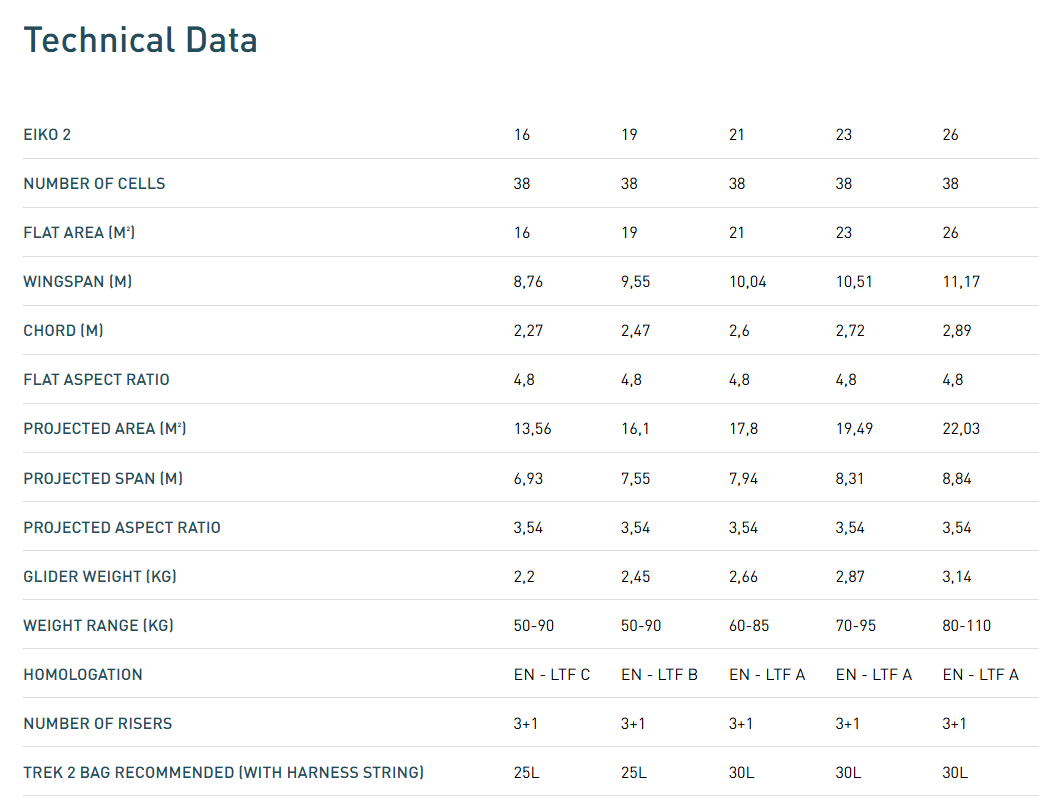This screenshot has height=805, width=1039.
Task: Click projected area value 22,03
Action: [961, 429]
